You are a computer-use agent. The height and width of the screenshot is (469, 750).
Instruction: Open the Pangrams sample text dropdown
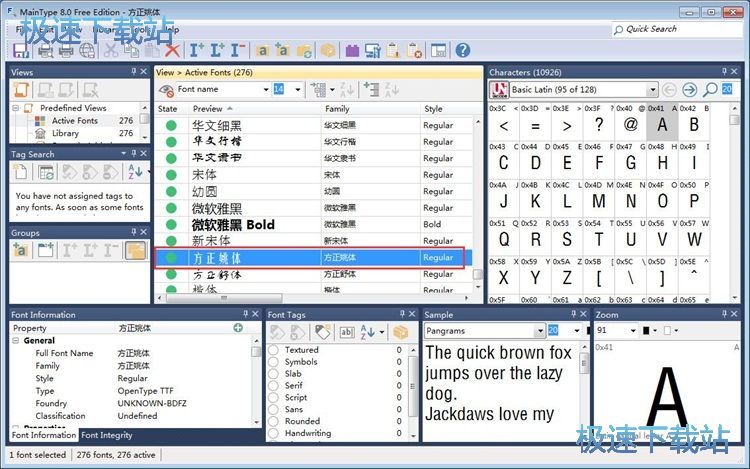(x=538, y=330)
